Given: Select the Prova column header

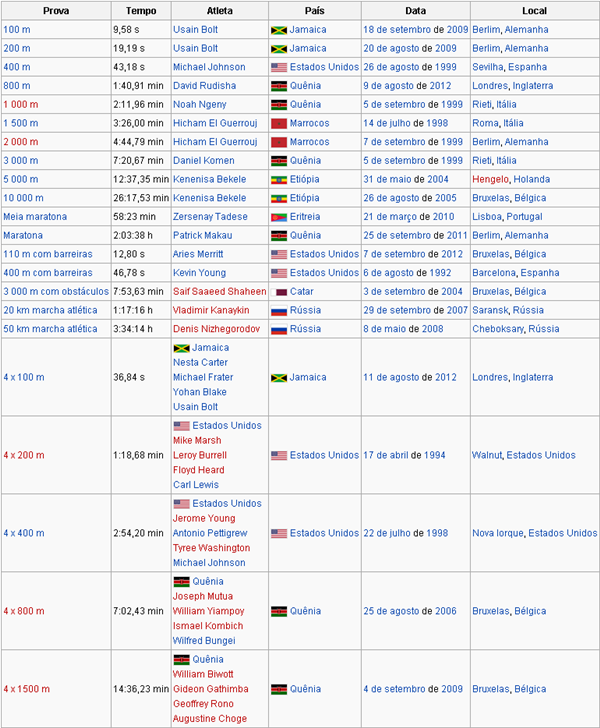Looking at the screenshot, I should pos(56,11).
